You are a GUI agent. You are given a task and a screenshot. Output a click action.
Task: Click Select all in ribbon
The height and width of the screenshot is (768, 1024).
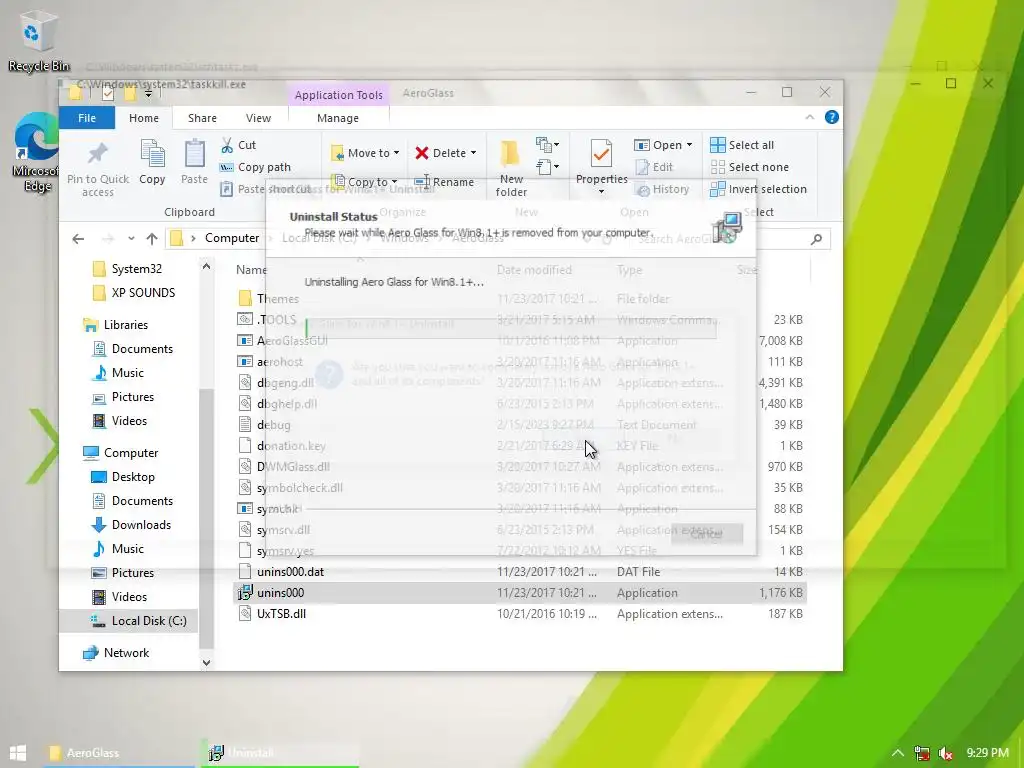[742, 145]
